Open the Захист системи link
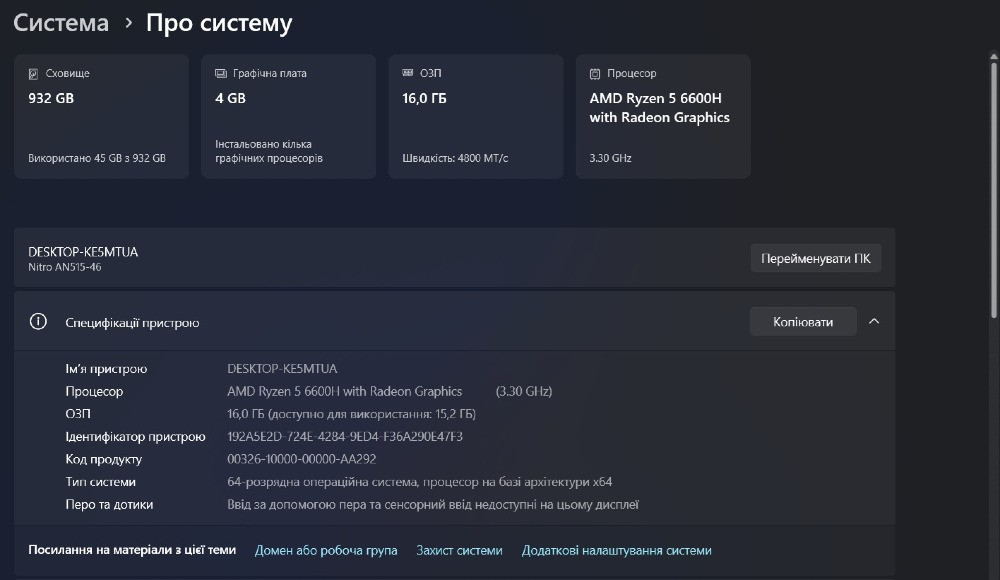1000x580 pixels. [459, 550]
